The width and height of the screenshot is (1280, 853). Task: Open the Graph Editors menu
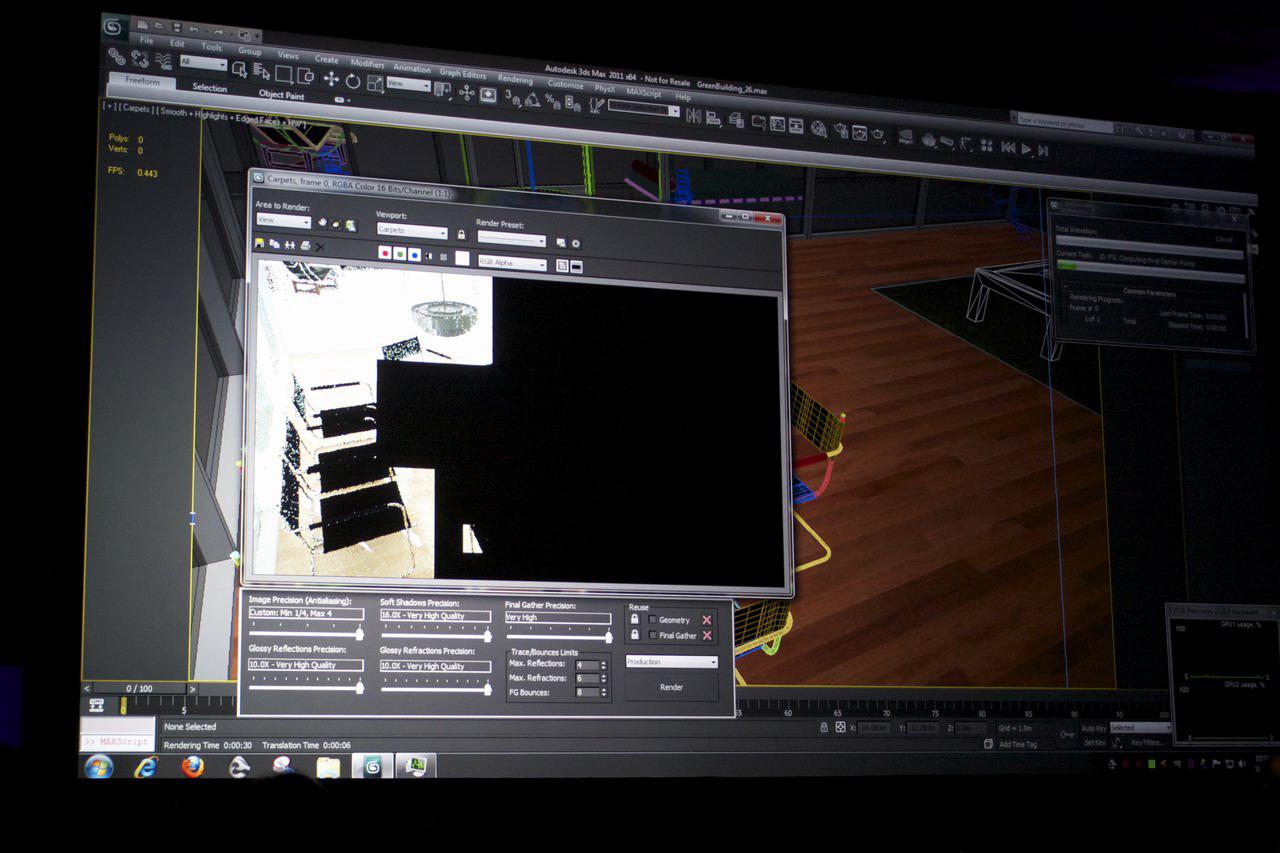tap(462, 73)
